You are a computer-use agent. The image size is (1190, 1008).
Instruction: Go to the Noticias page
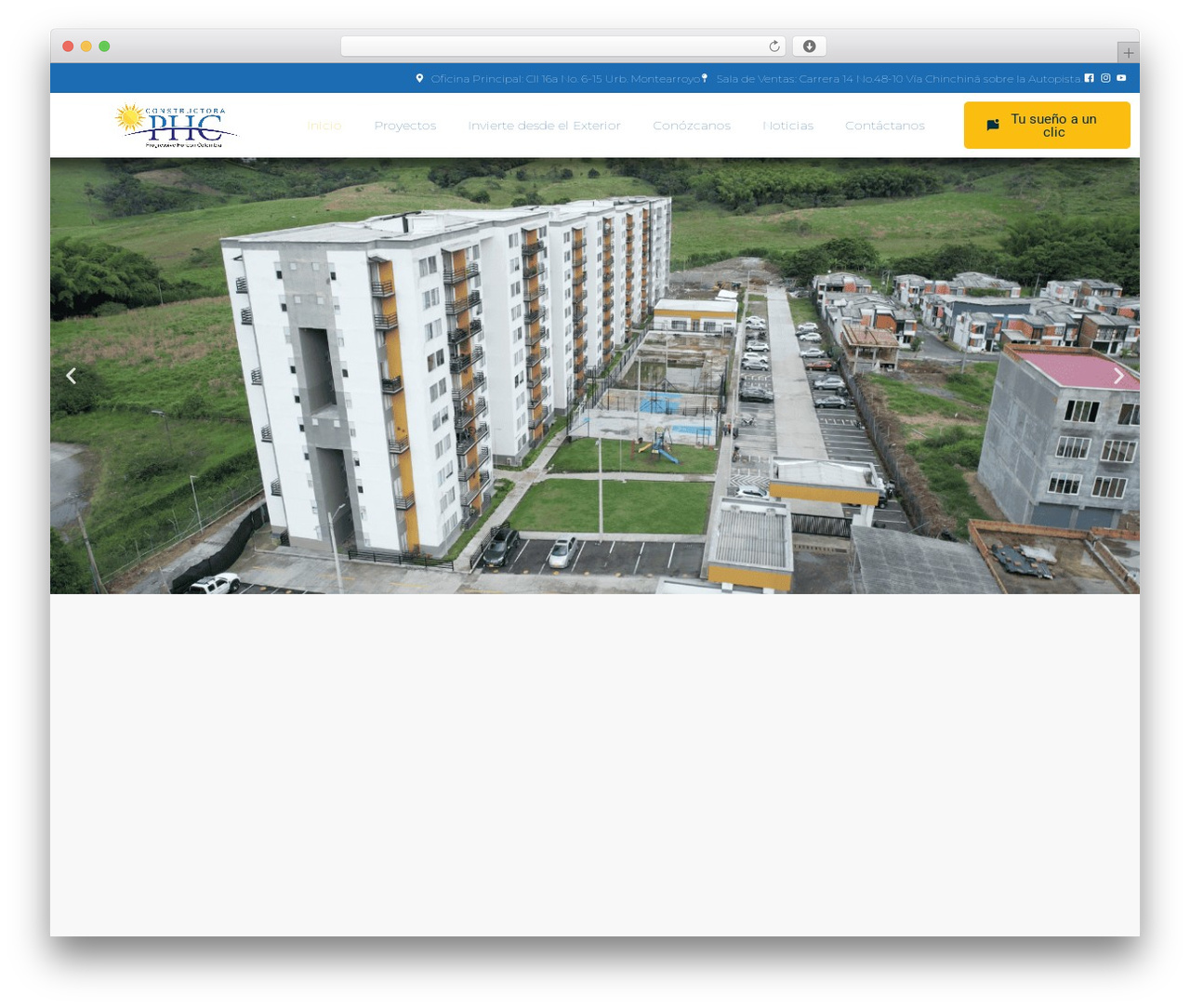(x=788, y=126)
